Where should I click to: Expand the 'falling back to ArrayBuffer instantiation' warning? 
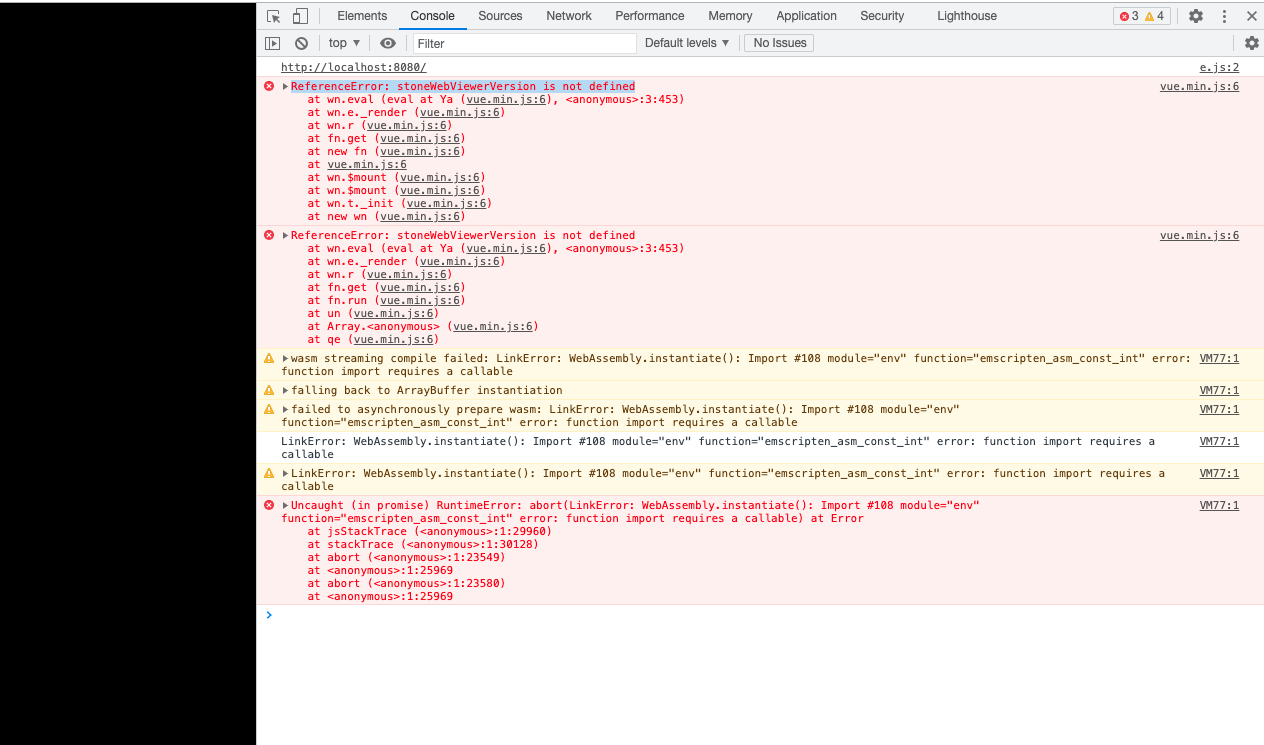(x=285, y=391)
